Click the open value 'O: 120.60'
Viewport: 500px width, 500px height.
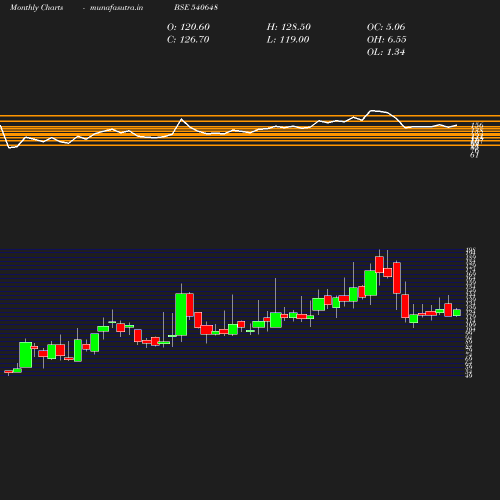click(188, 27)
